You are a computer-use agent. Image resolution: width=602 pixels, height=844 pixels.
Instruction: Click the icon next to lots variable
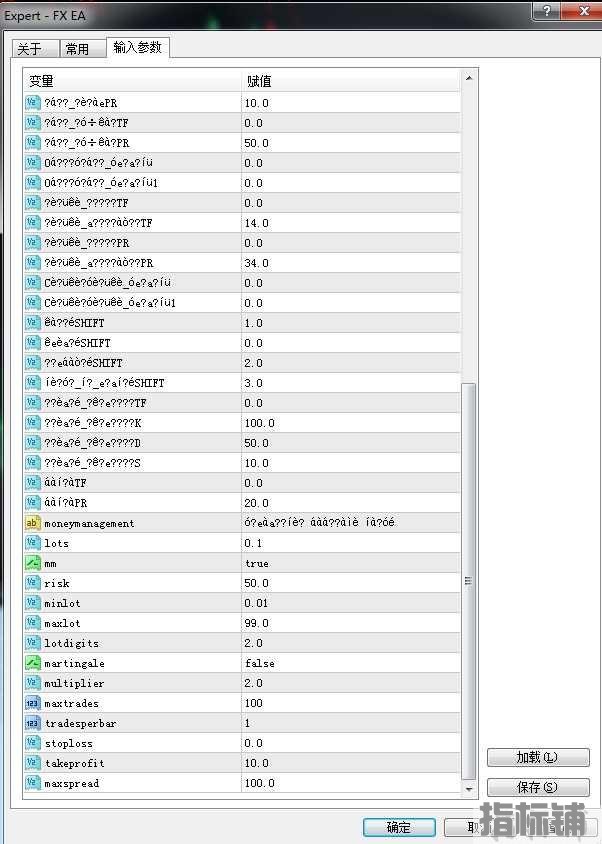32,543
